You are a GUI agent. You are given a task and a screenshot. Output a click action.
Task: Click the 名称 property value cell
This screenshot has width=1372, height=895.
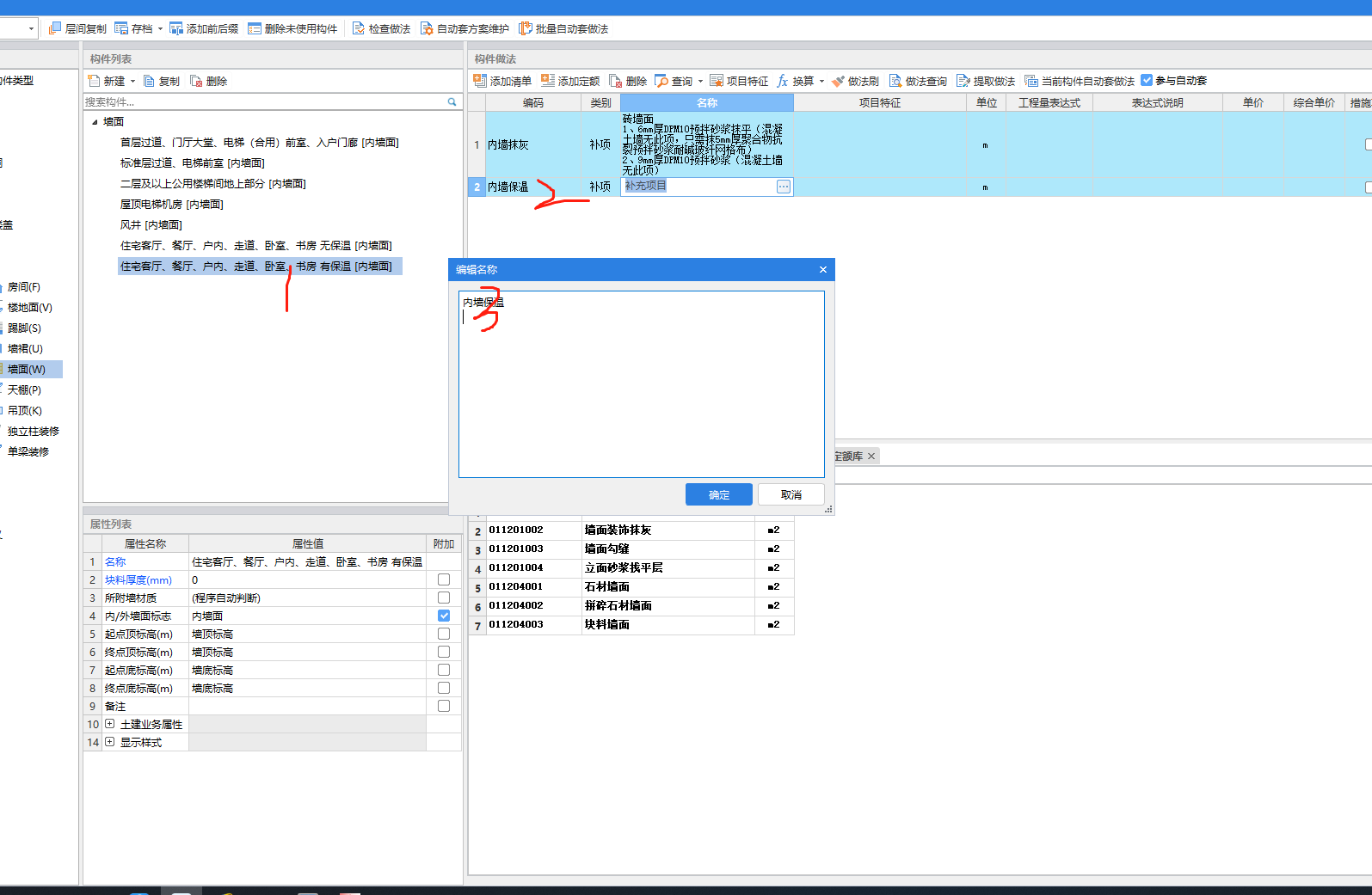pos(307,561)
